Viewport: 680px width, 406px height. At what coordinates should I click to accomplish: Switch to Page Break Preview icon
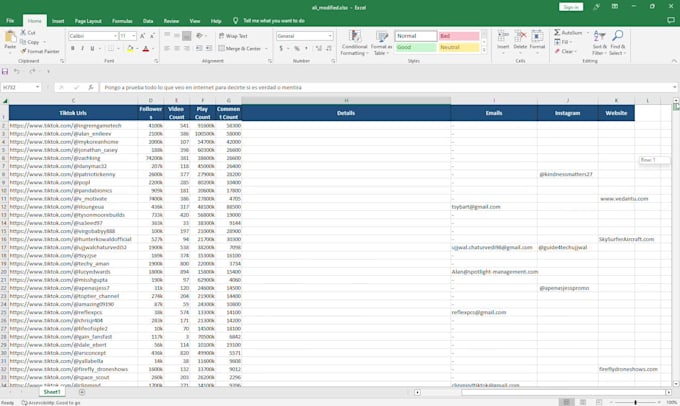click(598, 402)
